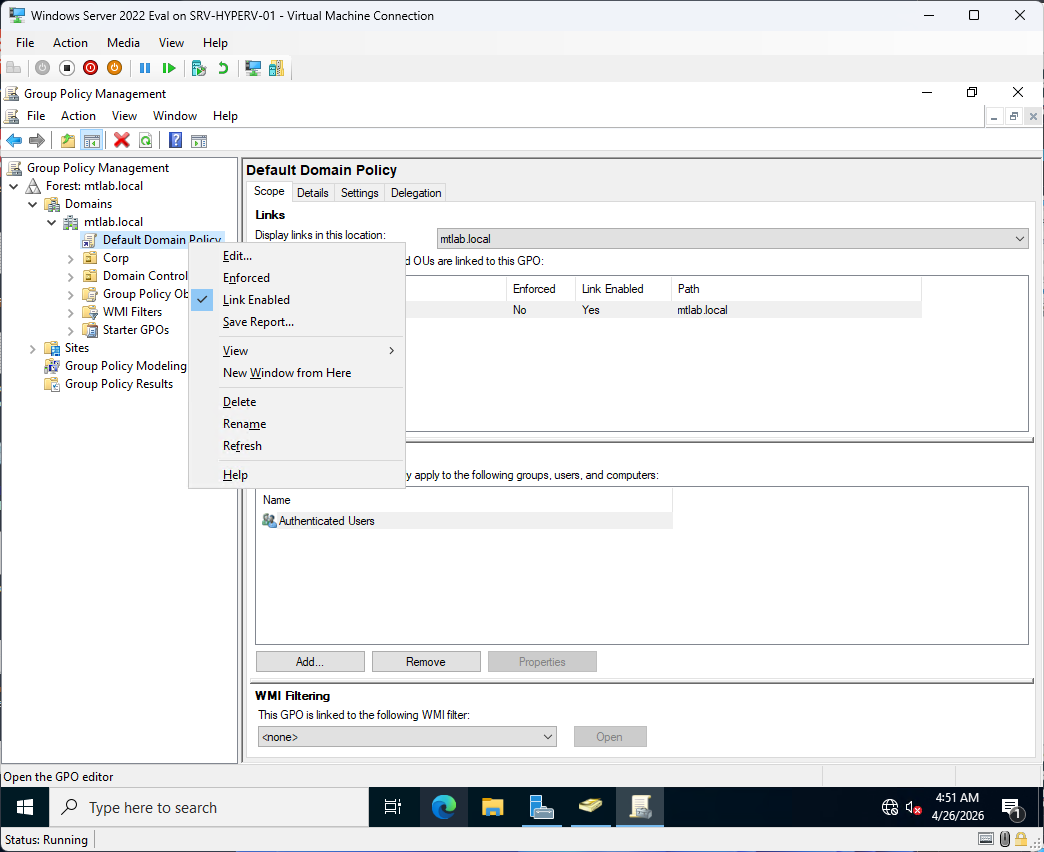
Task: Go forward with gray arrow icon
Action: coord(37,140)
